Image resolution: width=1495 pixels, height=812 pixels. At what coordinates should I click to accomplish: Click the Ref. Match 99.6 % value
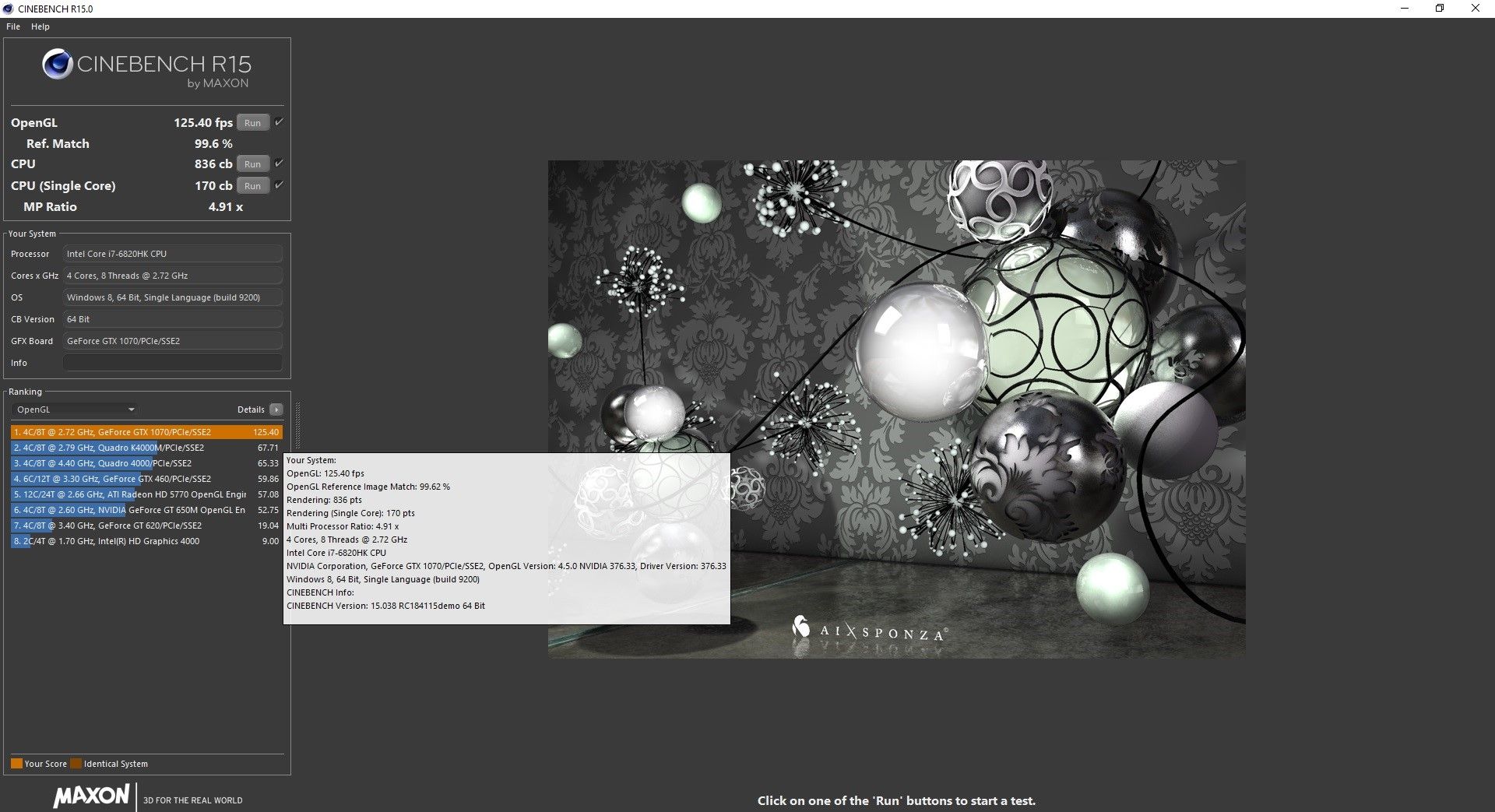coord(213,144)
